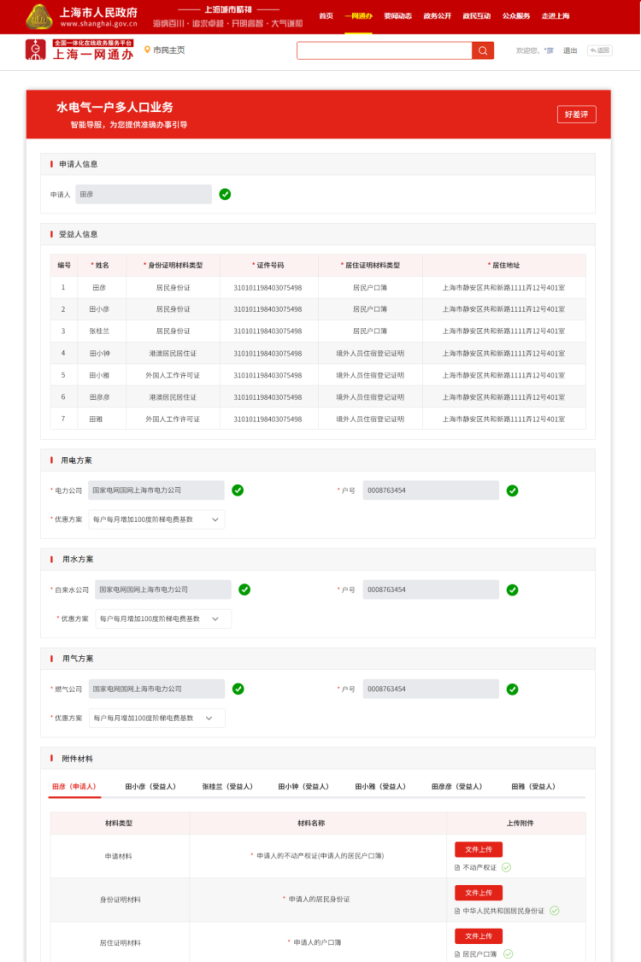Click the red search magnifier button
Screen dimensions: 641x962
click(x=483, y=51)
